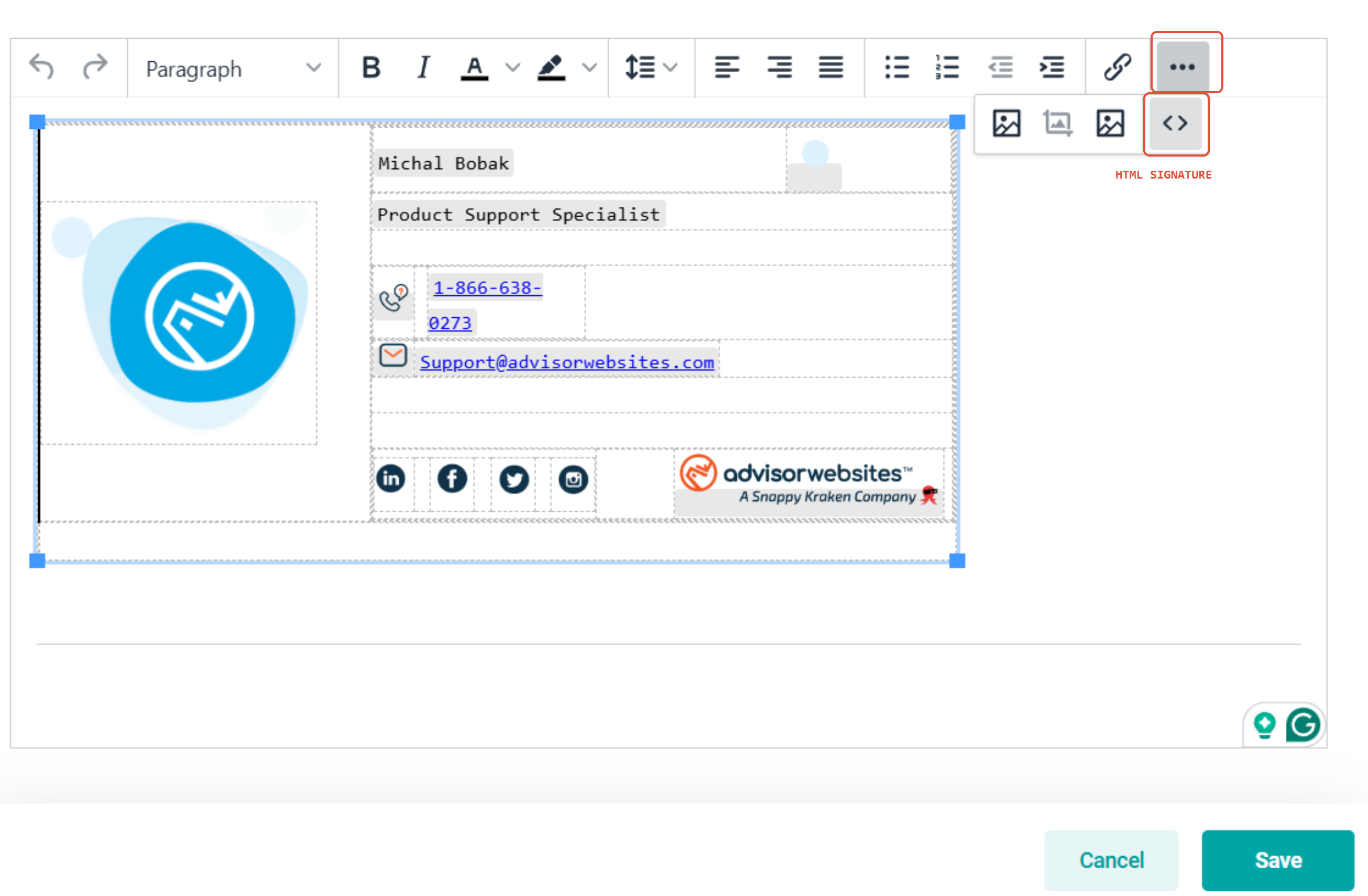Click the Undo arrow icon
The width and height of the screenshot is (1368, 896).
[41, 67]
